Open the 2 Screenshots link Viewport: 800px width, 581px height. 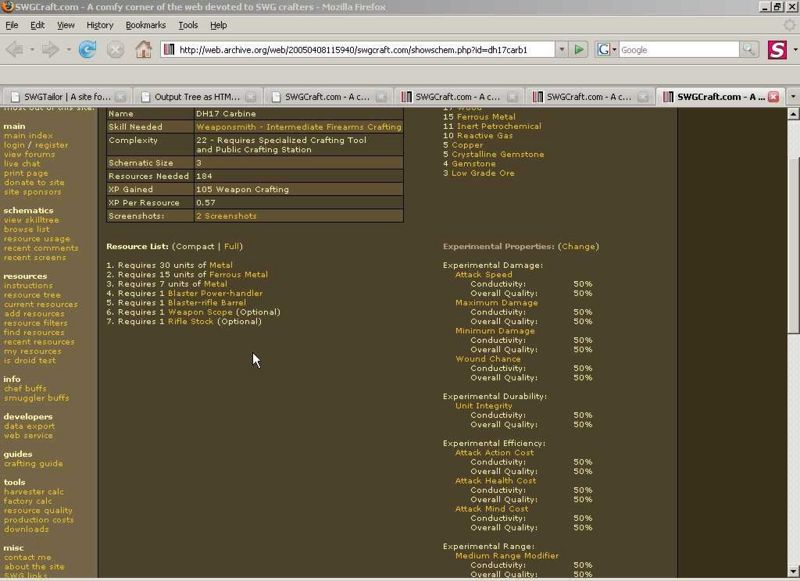point(226,216)
